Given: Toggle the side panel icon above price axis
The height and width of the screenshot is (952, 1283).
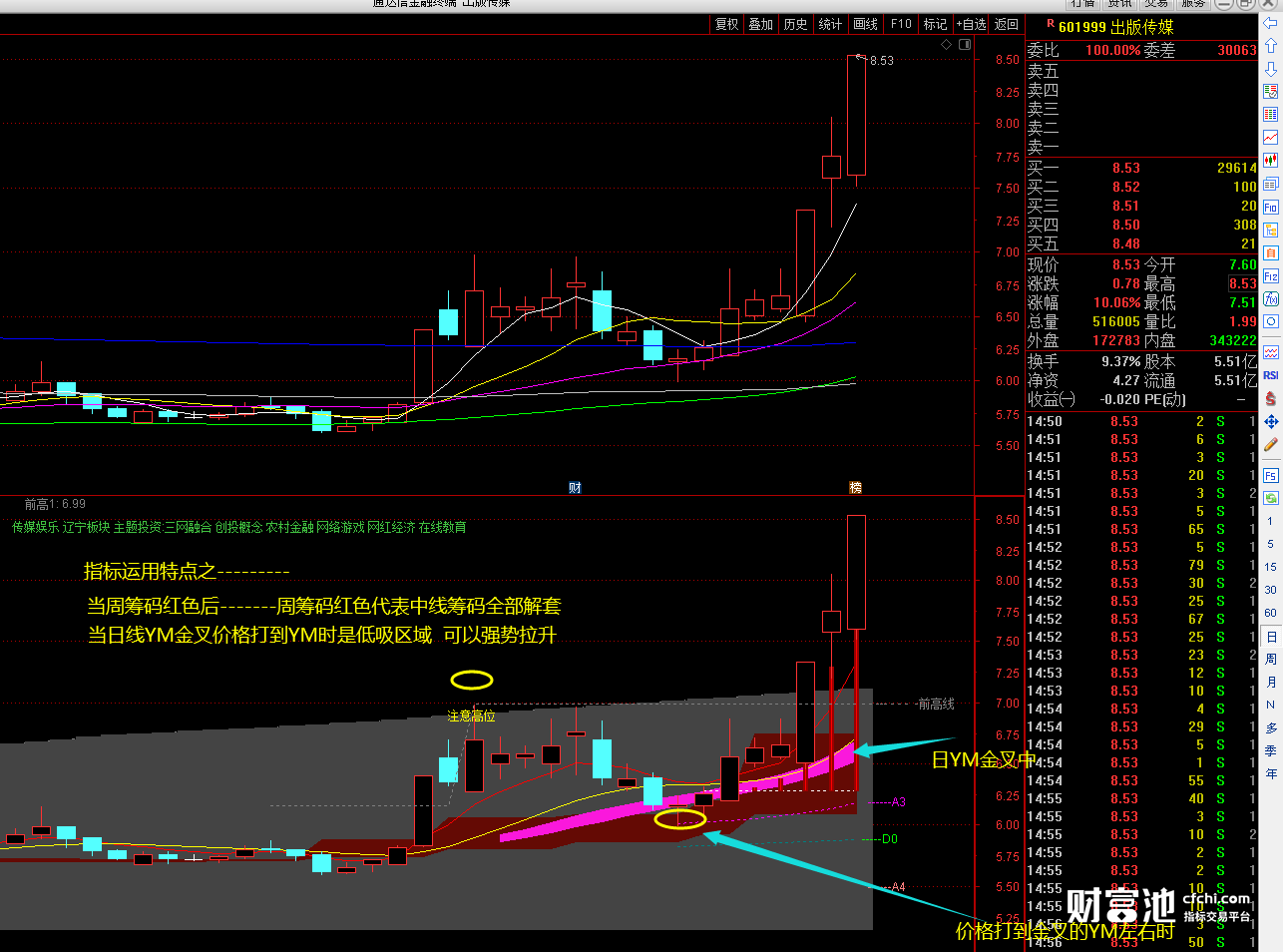Looking at the screenshot, I should point(965,45).
